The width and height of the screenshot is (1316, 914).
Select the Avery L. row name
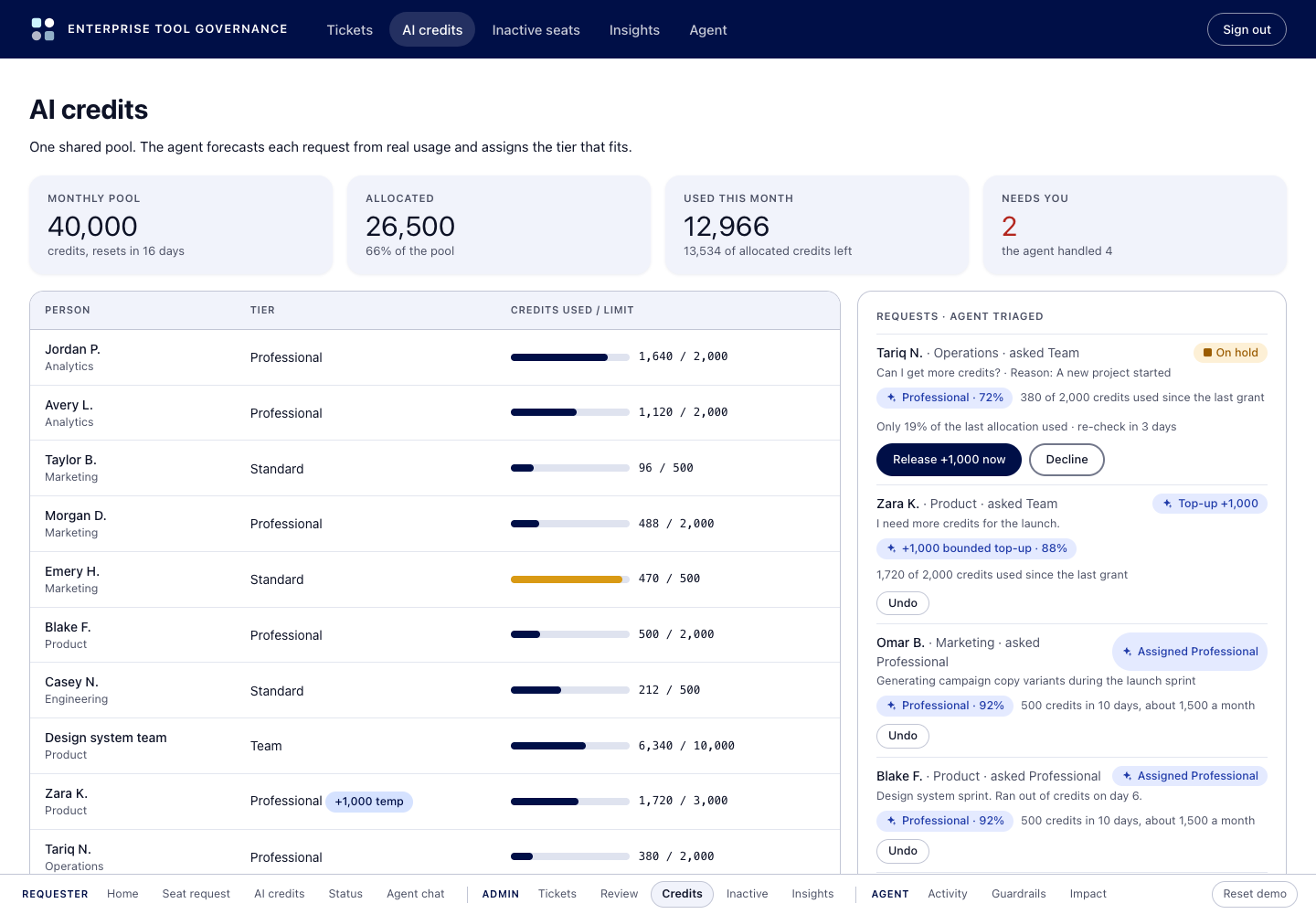[69, 405]
